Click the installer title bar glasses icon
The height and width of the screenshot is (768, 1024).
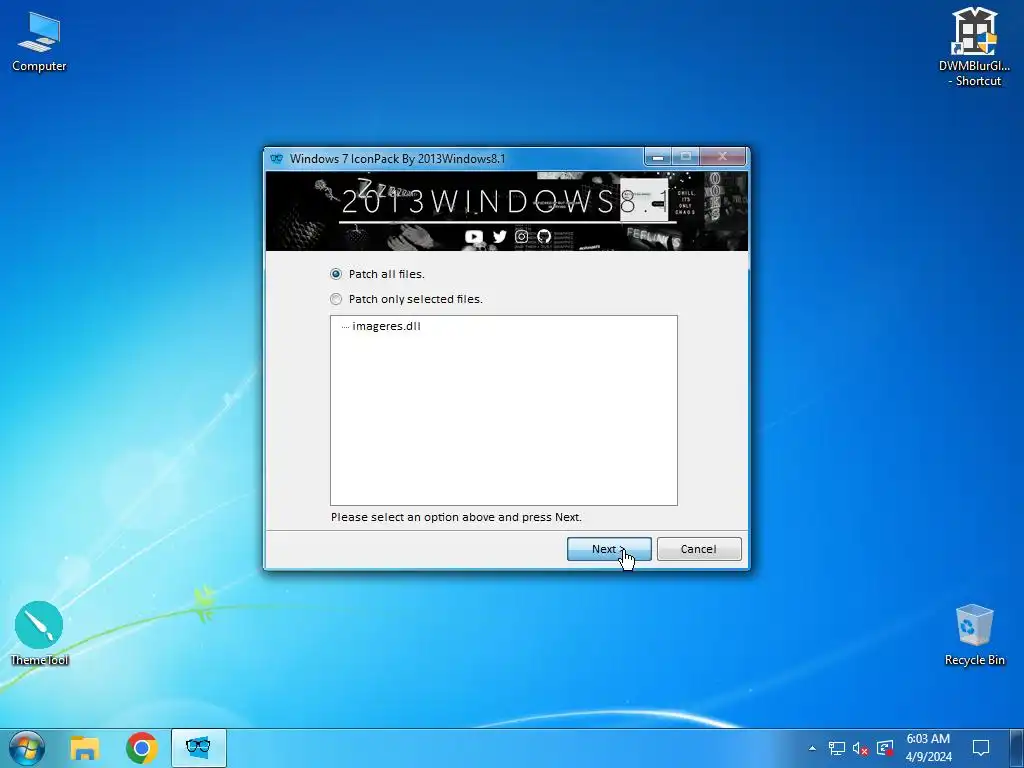pyautogui.click(x=277, y=159)
